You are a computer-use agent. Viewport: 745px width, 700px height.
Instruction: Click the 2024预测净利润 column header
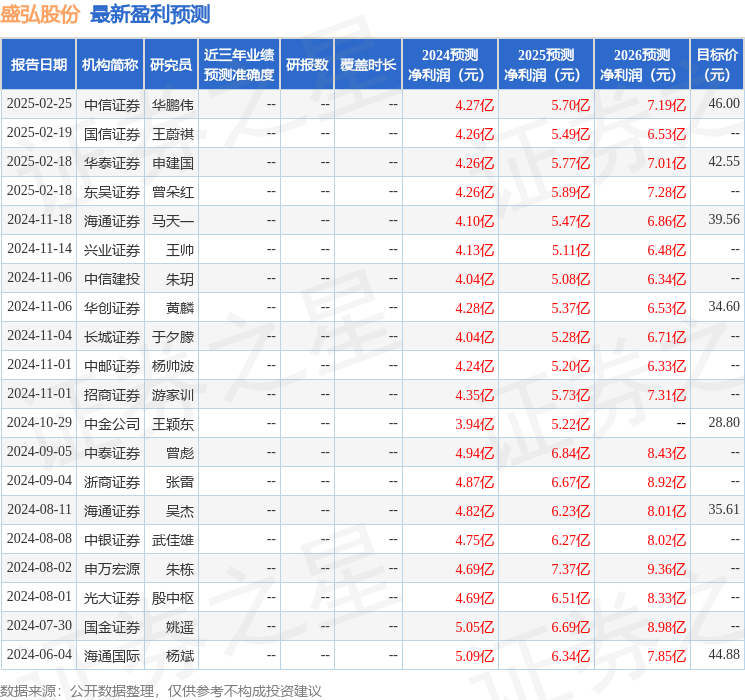tap(450, 65)
